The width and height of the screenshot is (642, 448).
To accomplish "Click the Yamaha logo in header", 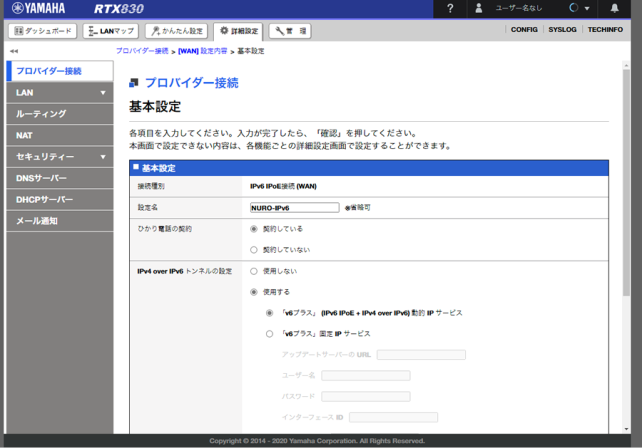I will (39, 9).
